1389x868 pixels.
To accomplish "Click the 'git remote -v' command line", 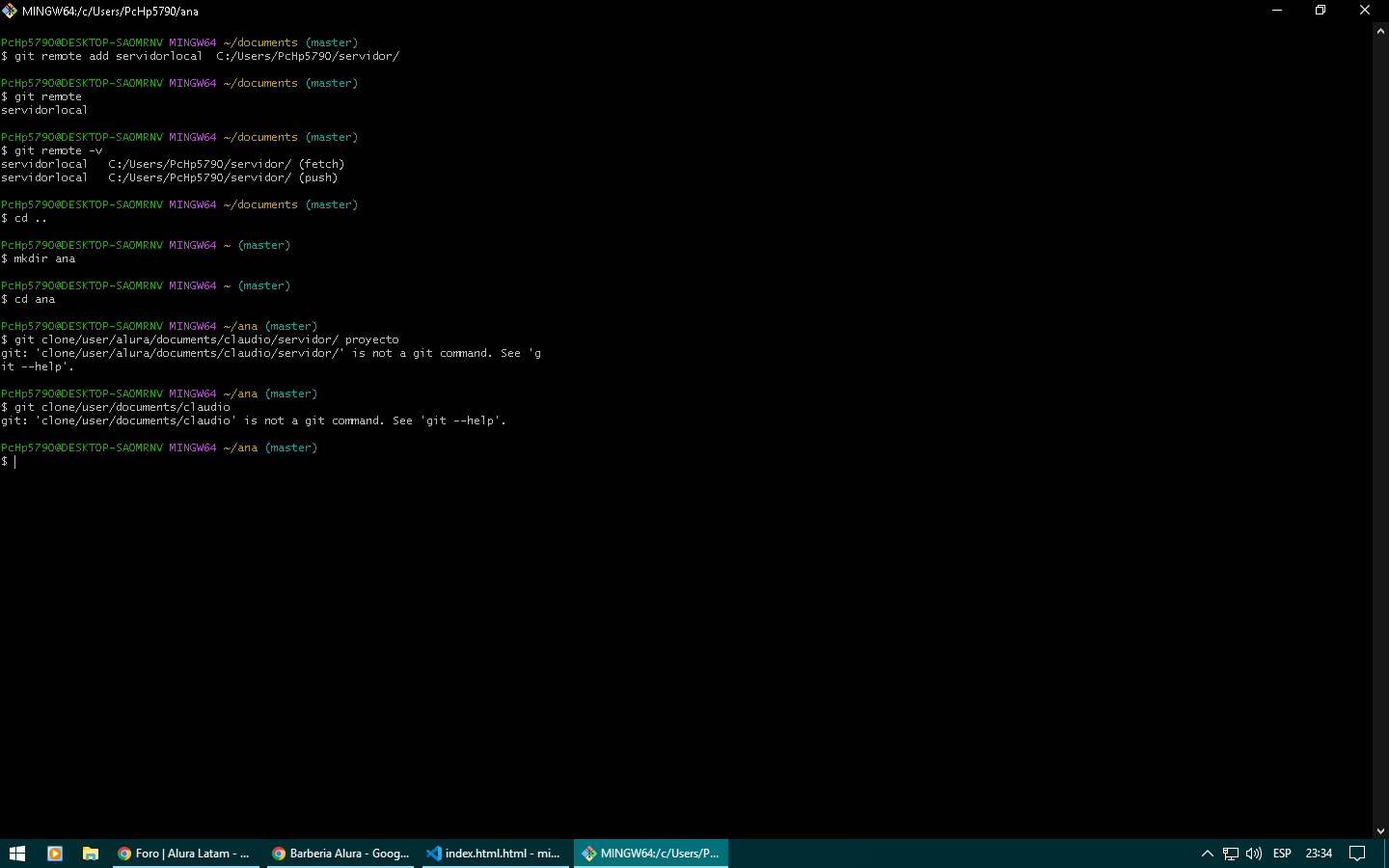I will [x=52, y=150].
